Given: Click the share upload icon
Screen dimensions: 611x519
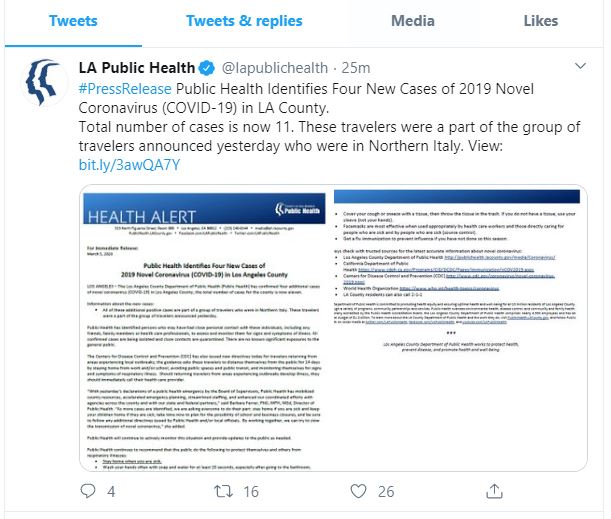Looking at the screenshot, I should coord(494,491).
